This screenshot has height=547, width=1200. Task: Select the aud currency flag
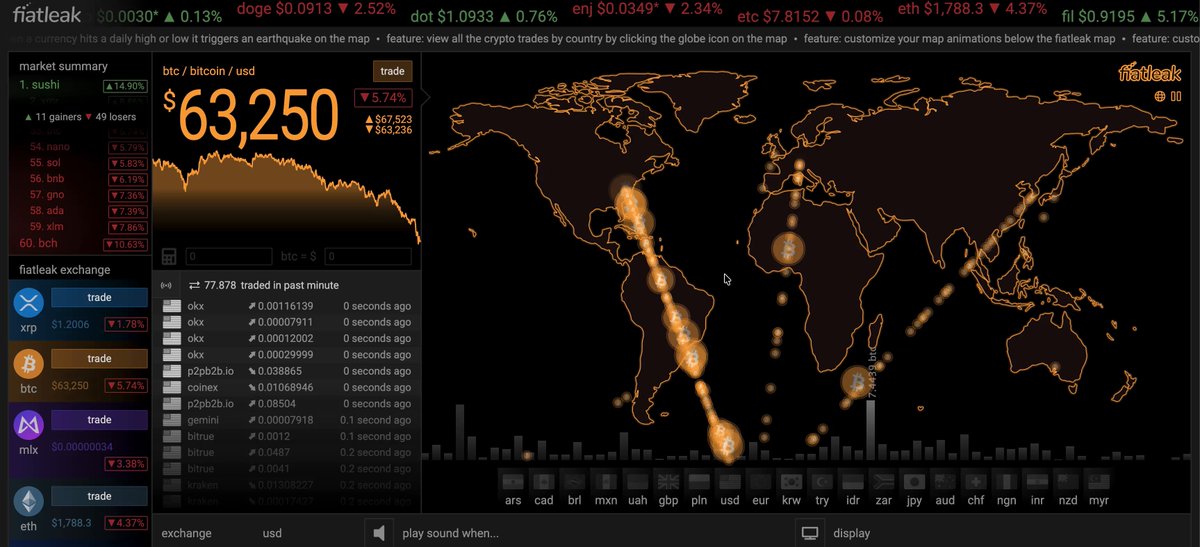944,481
